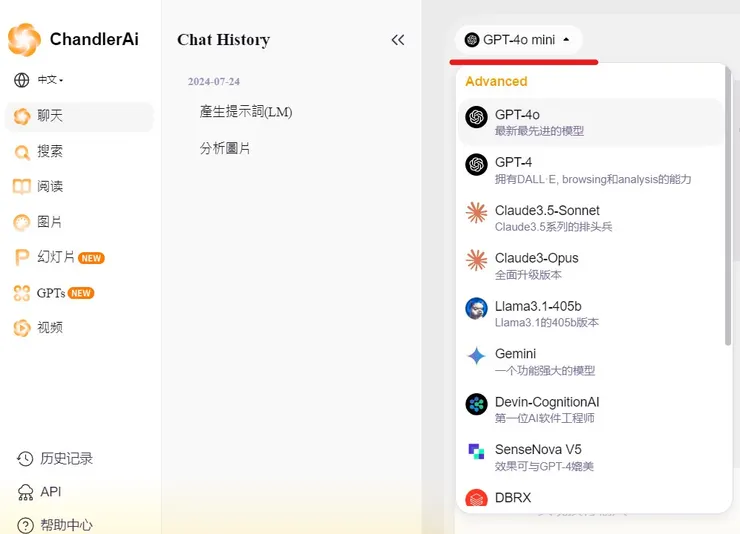740x534 pixels.
Task: Click the OpenAI icon in model selector
Action: click(472, 40)
